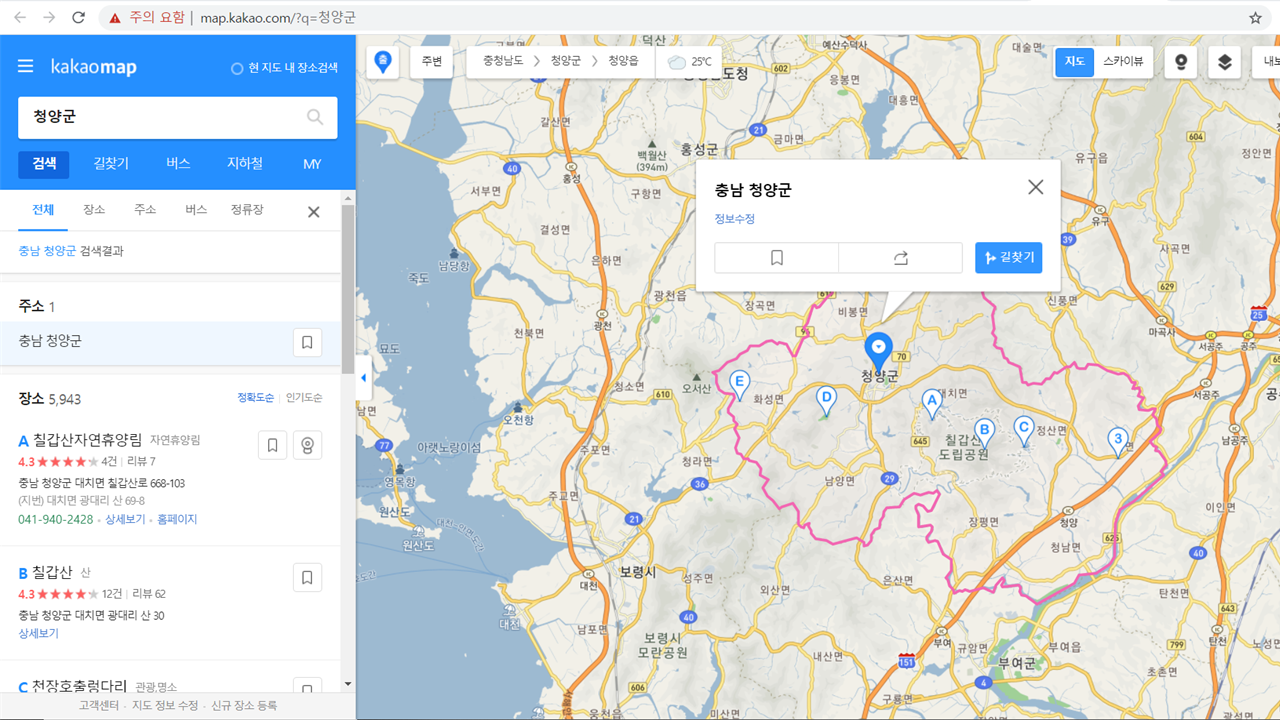Viewport: 1280px width, 720px height.
Task: Click the blue departure pin icon on the map
Action: coord(381,60)
